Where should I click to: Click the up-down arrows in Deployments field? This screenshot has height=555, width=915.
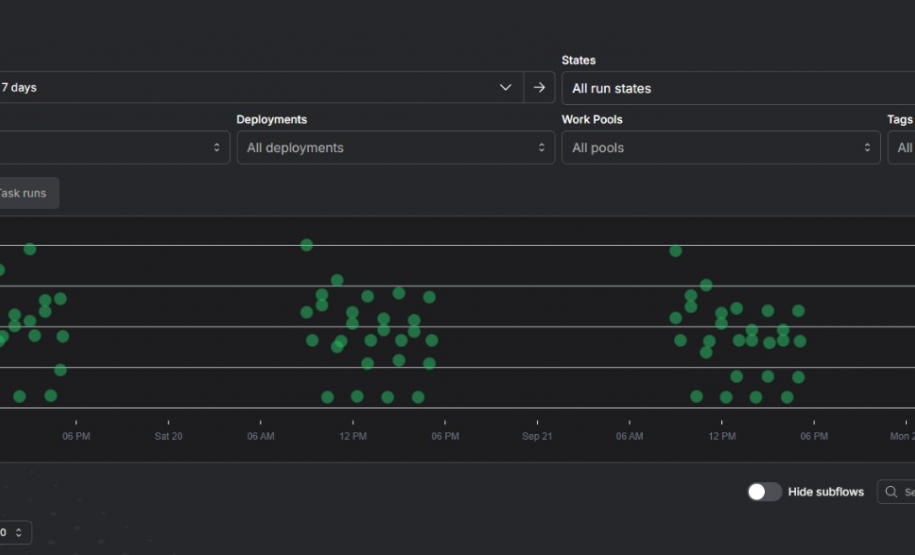(541, 147)
